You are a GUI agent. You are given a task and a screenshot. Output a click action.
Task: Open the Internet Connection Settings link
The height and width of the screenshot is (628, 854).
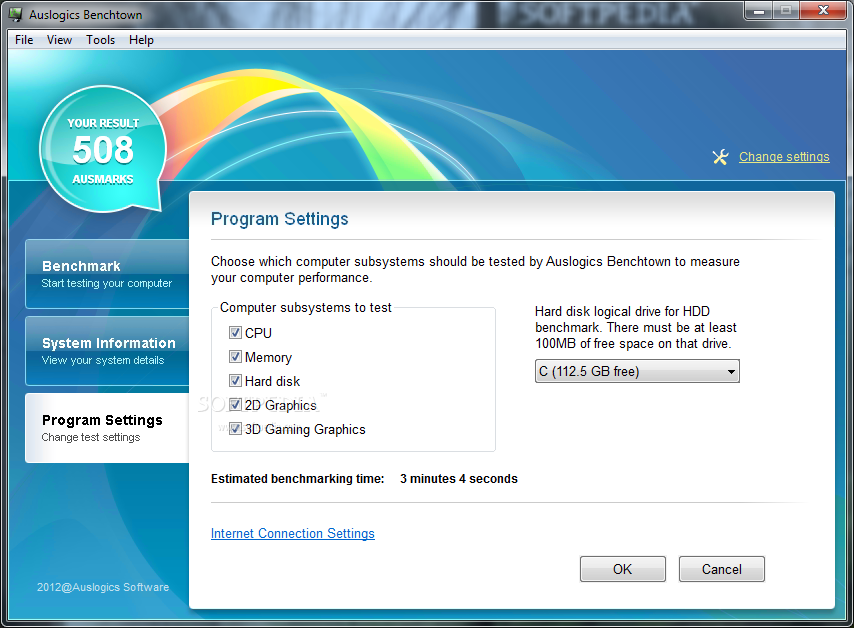pos(292,533)
